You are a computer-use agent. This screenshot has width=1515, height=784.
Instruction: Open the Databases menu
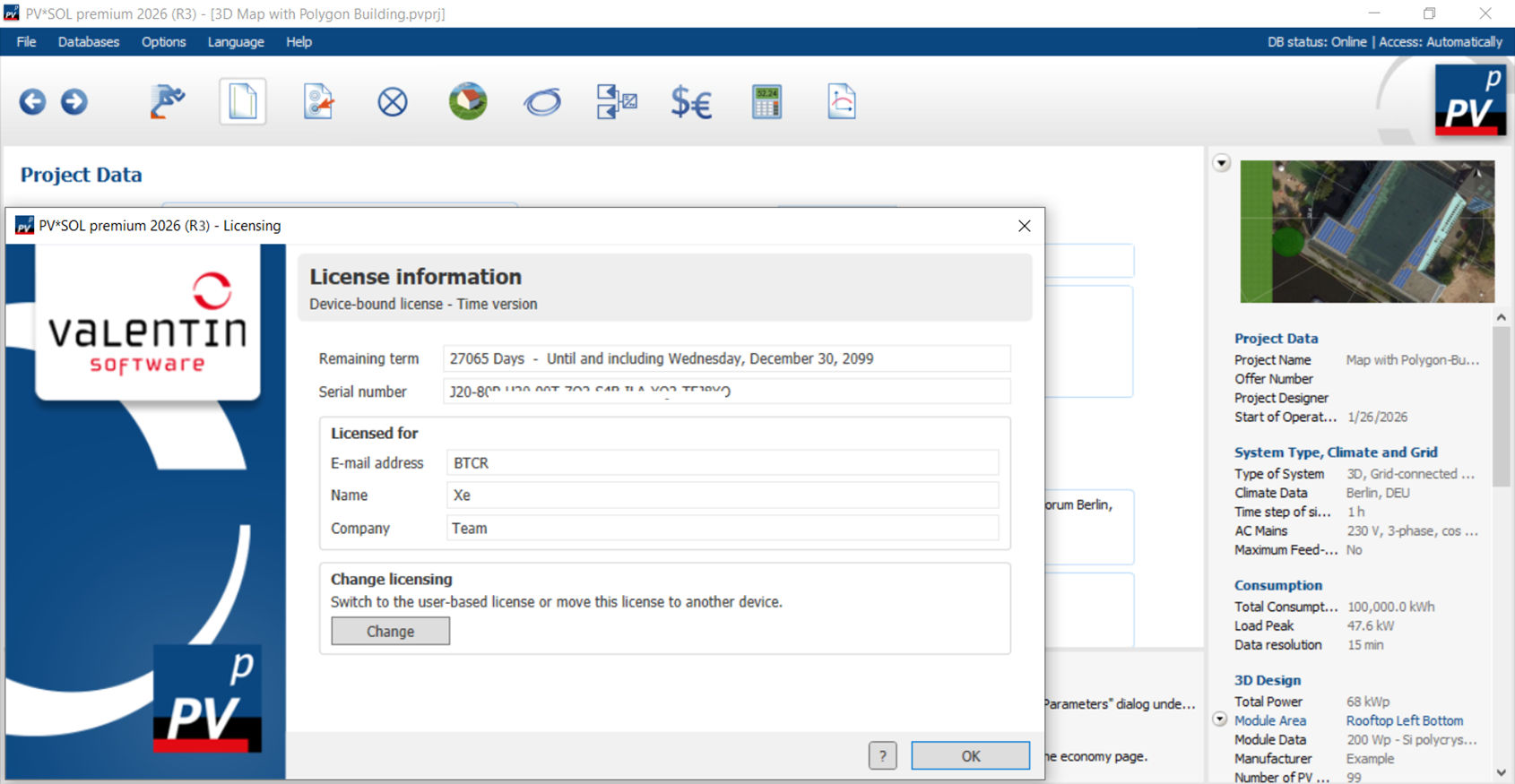coord(89,42)
